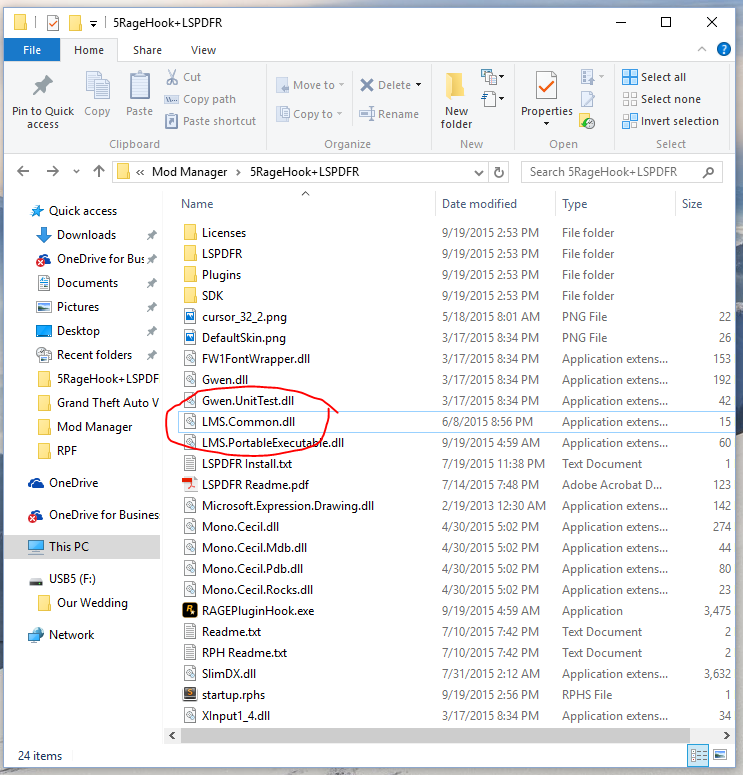Screen dimensions: 743x775
Task: Click the horizontal scrollbar of file list
Action: [x=435, y=735]
